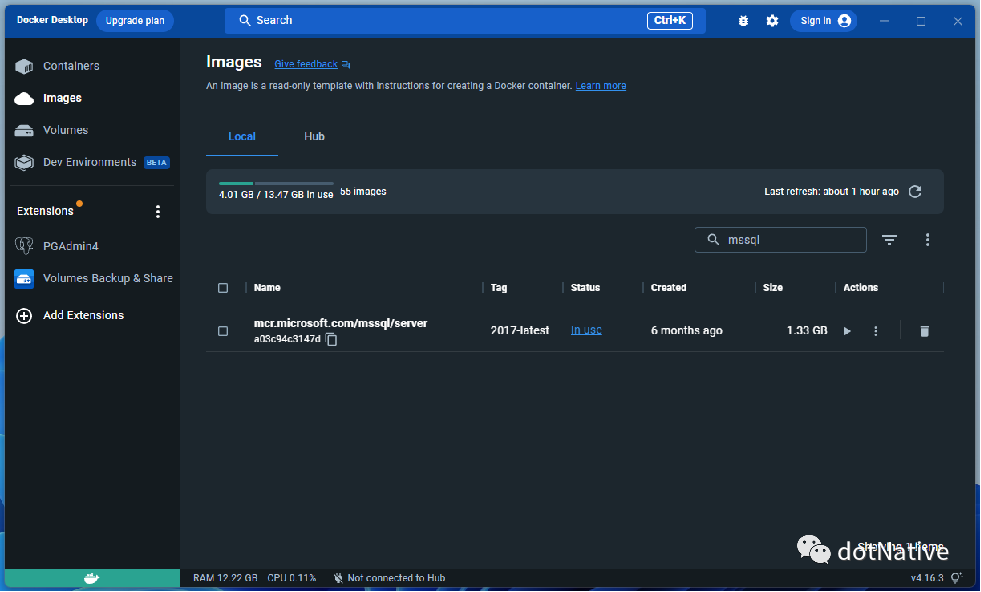This screenshot has width=981, height=592.
Task: Click 2017-latest tag cell
Action: click(x=519, y=330)
